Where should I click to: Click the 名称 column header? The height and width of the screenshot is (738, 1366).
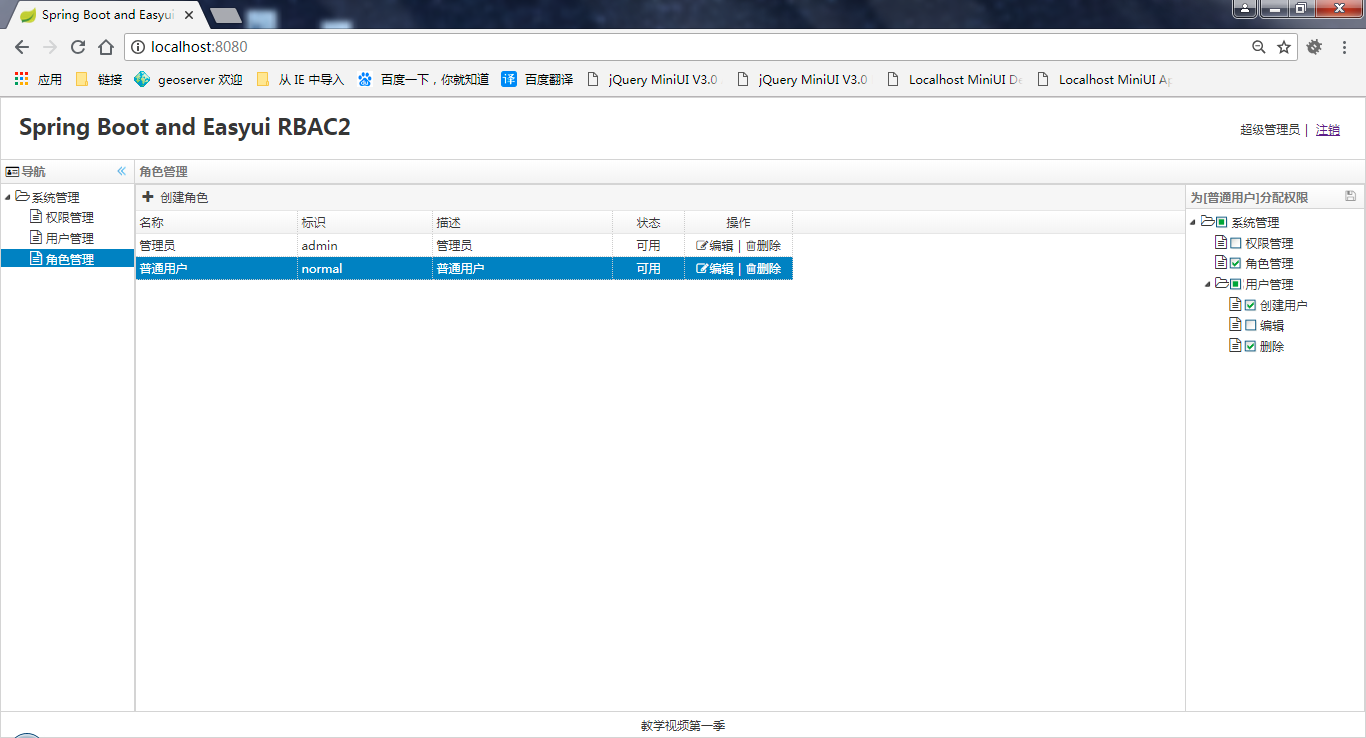point(217,222)
